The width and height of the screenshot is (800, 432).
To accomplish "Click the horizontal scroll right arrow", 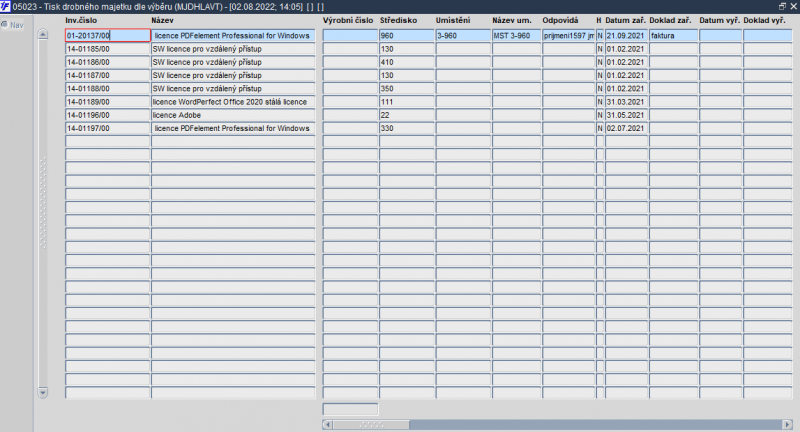I will 787,424.
